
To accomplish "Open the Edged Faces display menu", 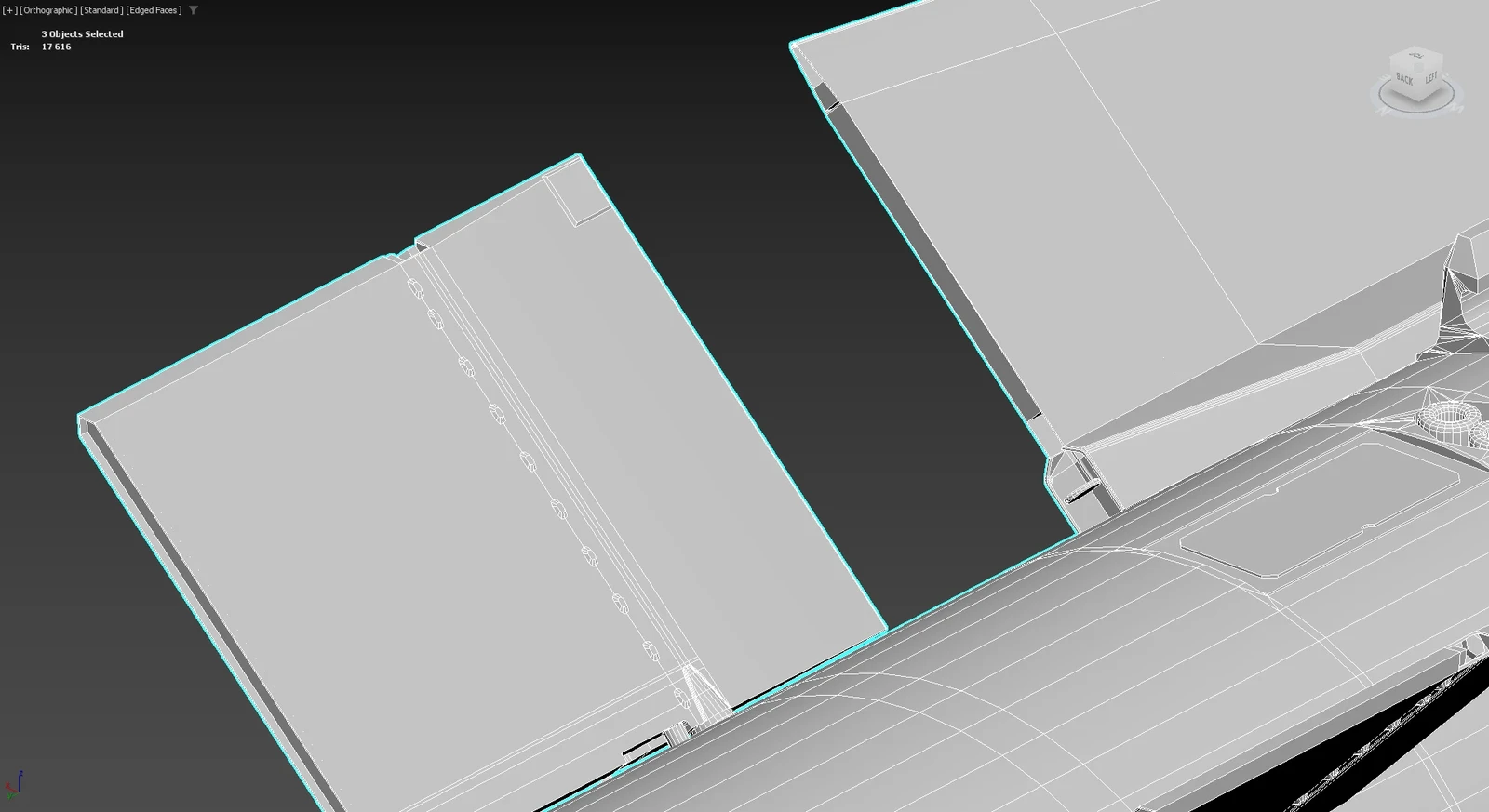I will [x=154, y=10].
